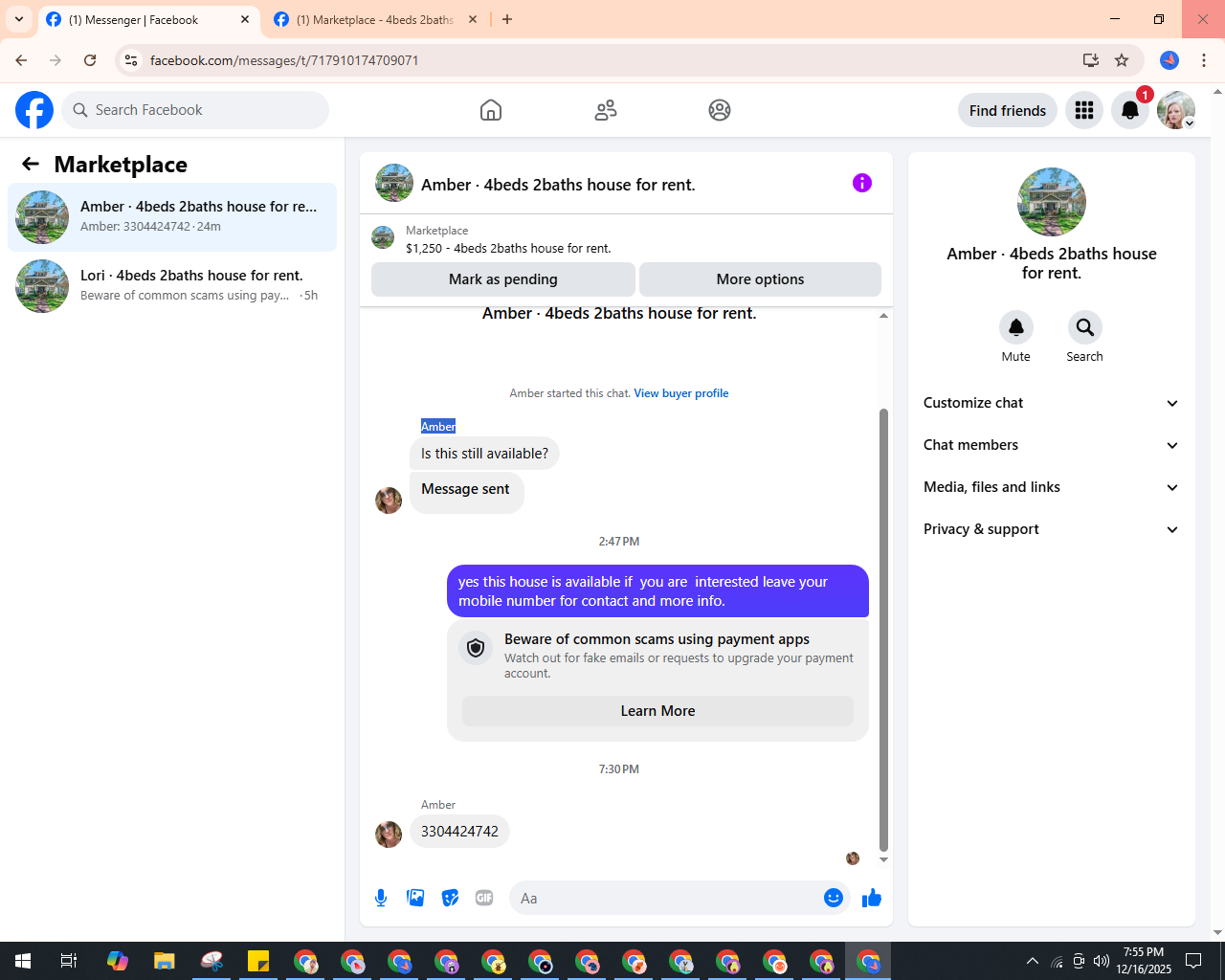This screenshot has width=1225, height=980.
Task: Open the emoji picker smiley icon
Action: [x=834, y=898]
